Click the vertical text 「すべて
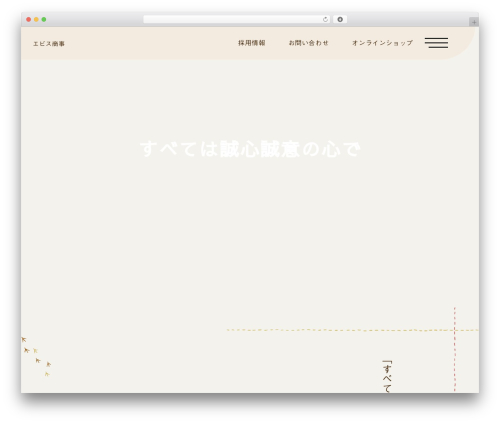Screen dimensions: 500x423 coord(387,376)
